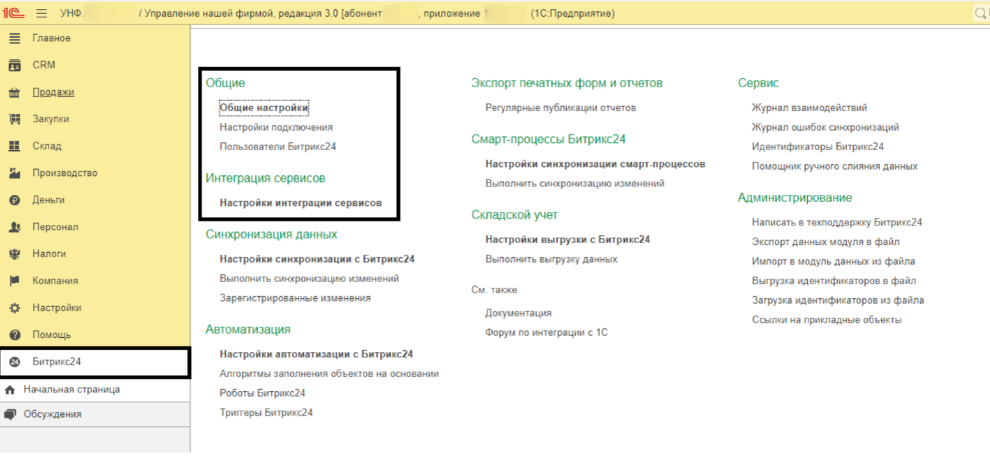Click Выполнить выгрузку данных

coord(551,259)
